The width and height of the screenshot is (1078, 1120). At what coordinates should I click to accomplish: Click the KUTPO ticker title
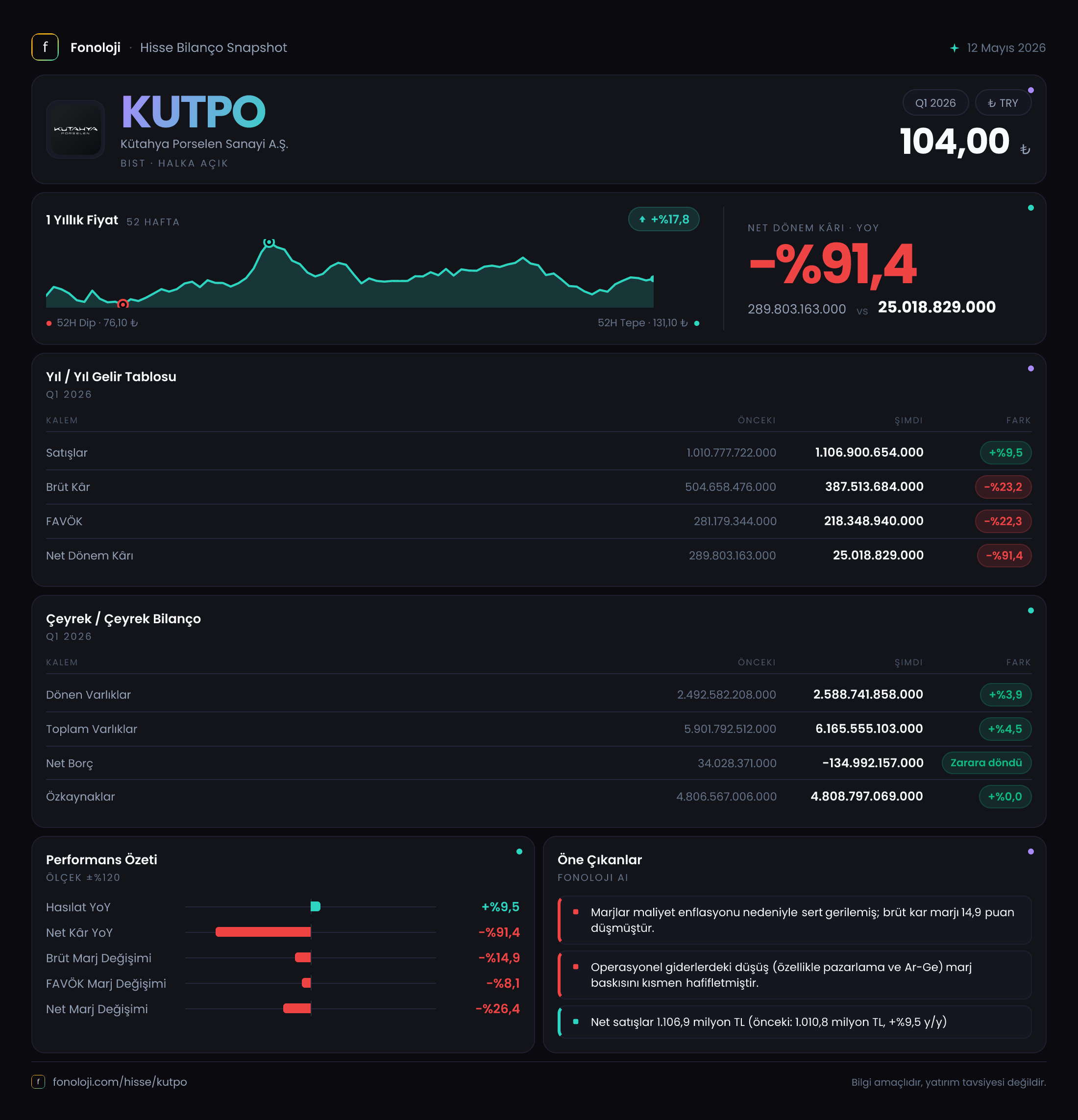194,111
